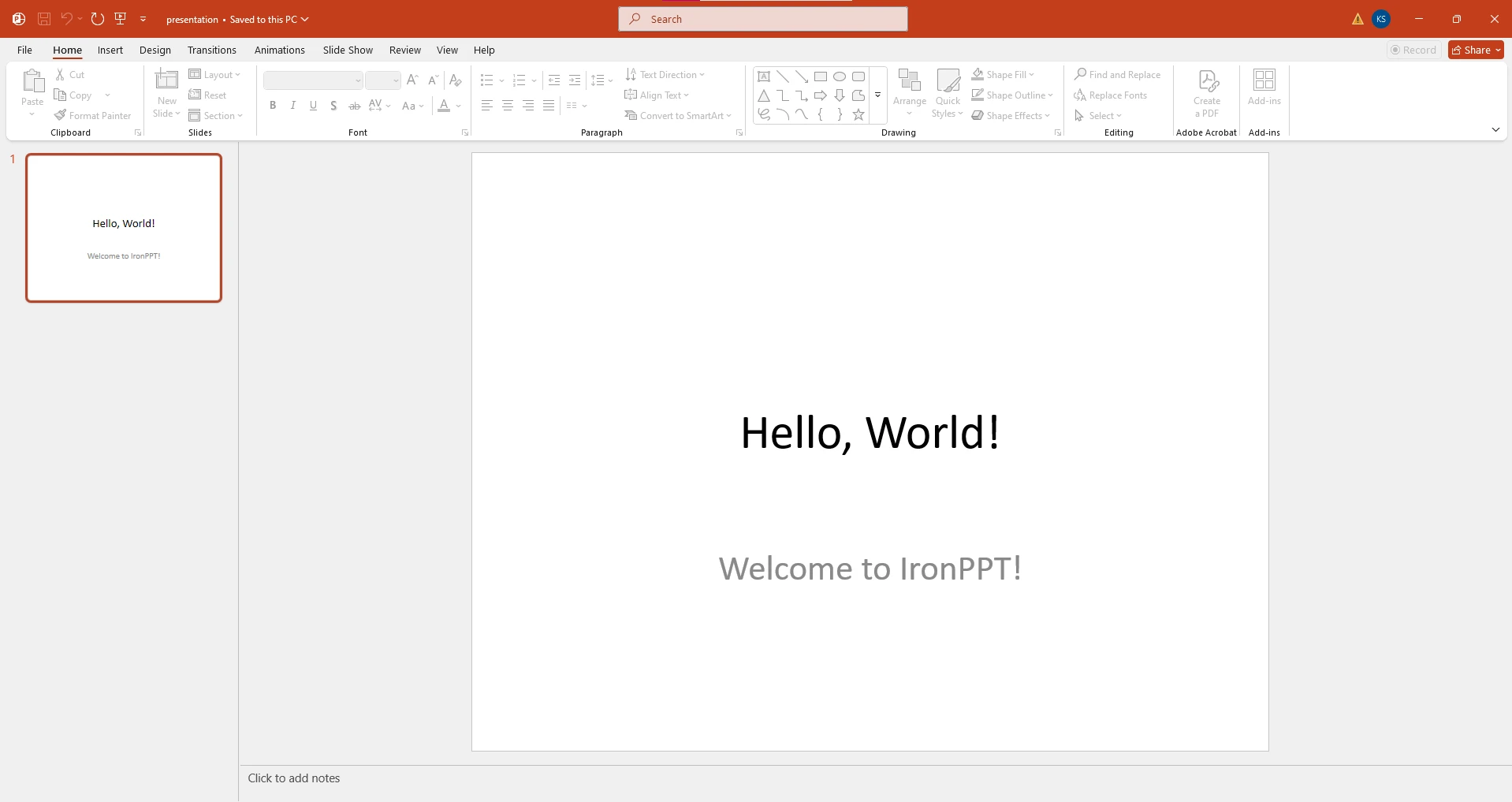The height and width of the screenshot is (802, 1512).
Task: Click the Format Painter icon
Action: [61, 115]
